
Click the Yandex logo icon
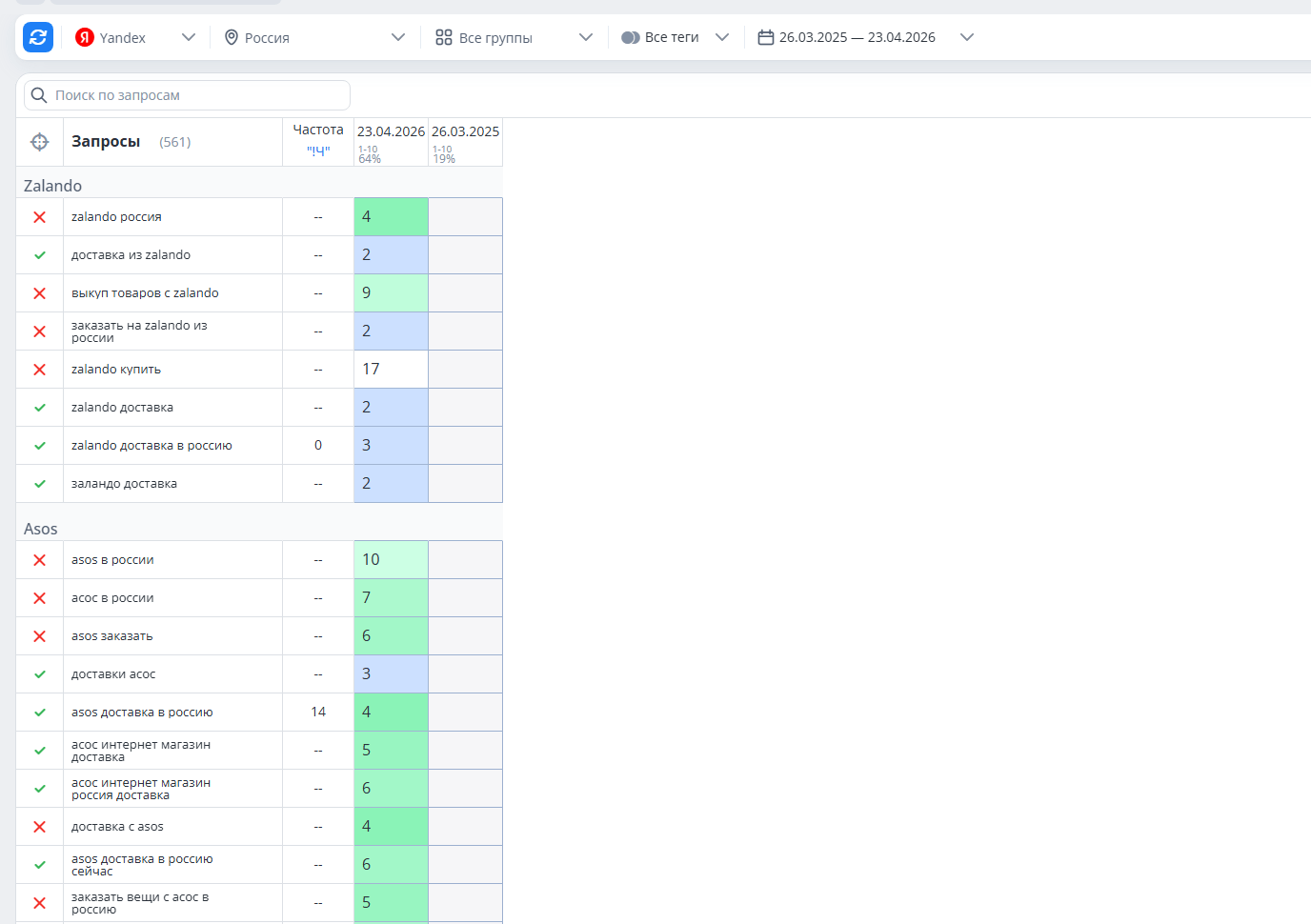click(x=85, y=37)
